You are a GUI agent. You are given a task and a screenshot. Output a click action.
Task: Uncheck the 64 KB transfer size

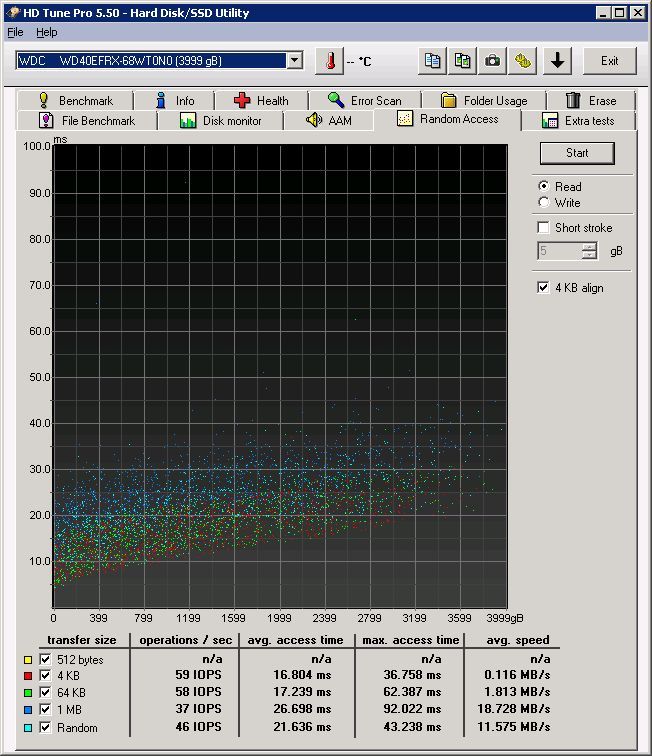[x=45, y=692]
